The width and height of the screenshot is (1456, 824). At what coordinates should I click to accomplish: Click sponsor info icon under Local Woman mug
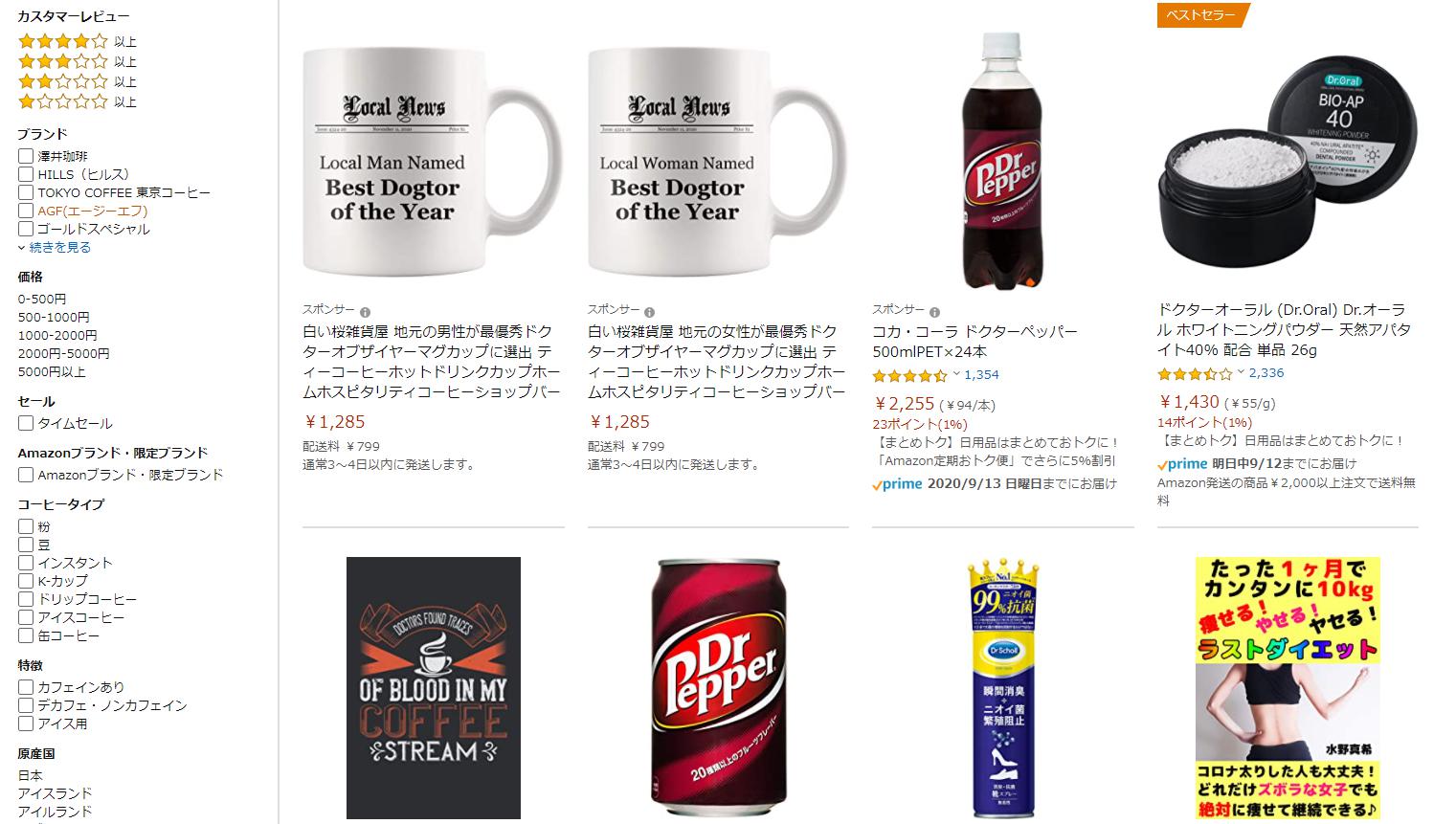[x=649, y=312]
